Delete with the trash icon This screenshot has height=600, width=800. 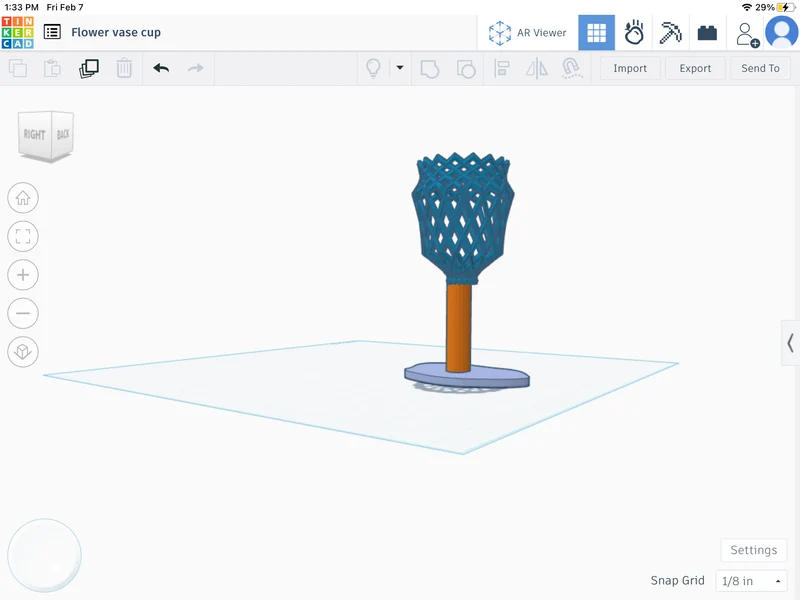click(124, 68)
